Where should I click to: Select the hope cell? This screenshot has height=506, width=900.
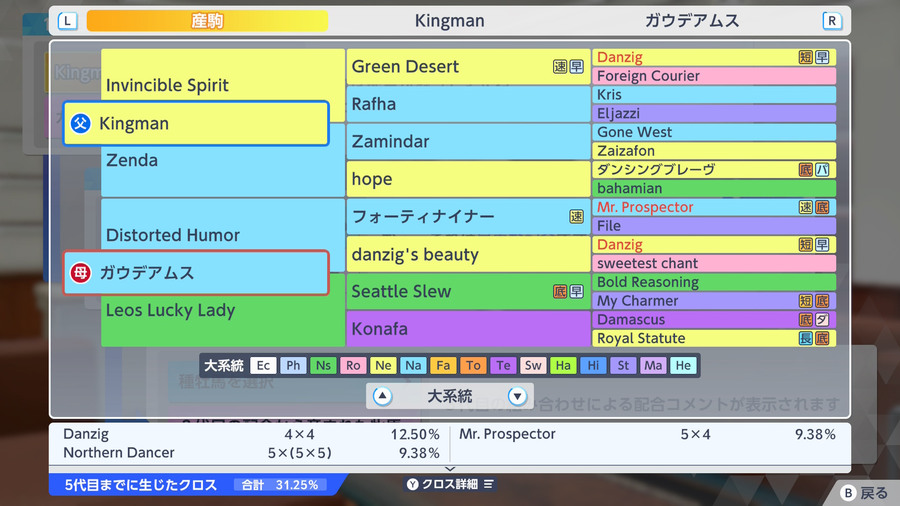click(x=468, y=179)
